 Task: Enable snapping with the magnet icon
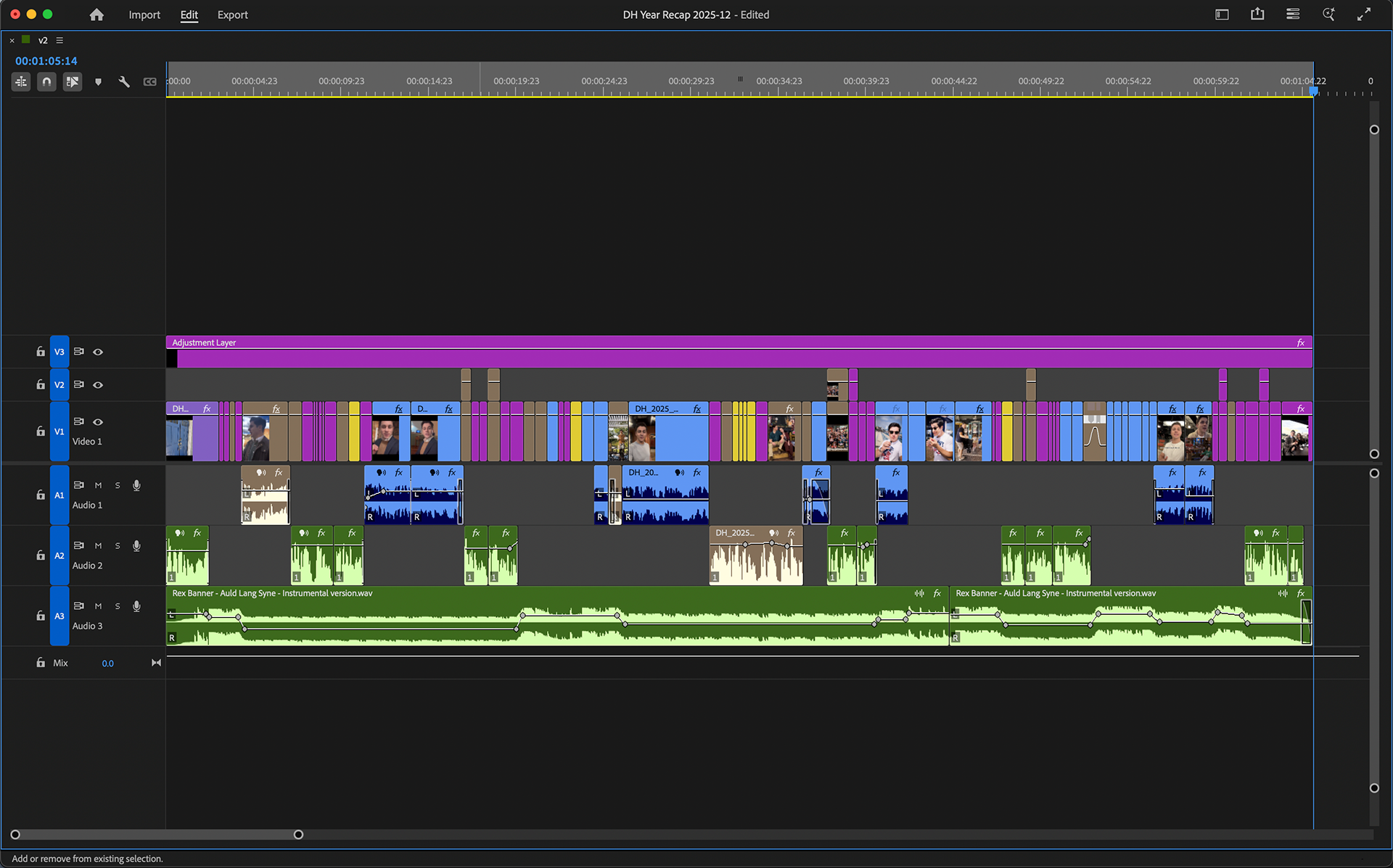[46, 81]
